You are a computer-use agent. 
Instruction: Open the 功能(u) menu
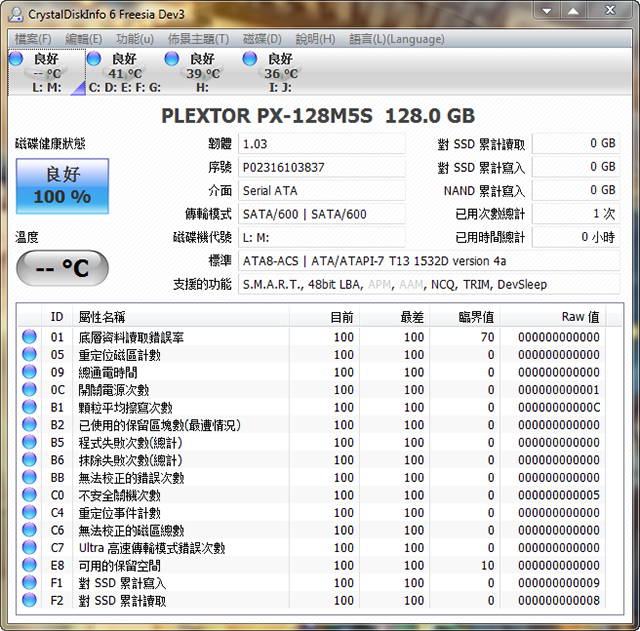tap(135, 39)
